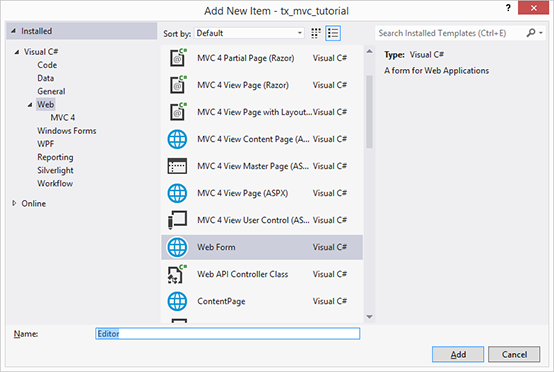Image resolution: width=554 pixels, height=372 pixels.
Task: Click the MVC 4 View Page (Razor) icon
Action: click(x=178, y=85)
